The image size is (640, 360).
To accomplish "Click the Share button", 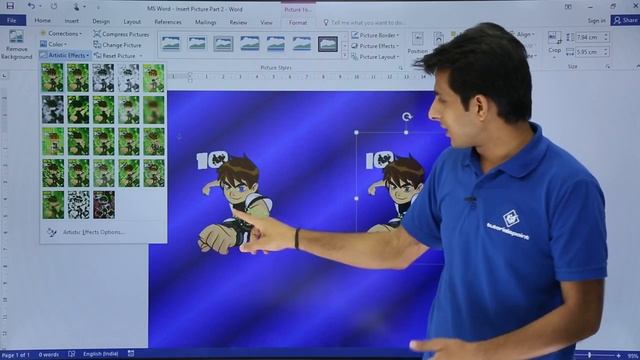I will pos(625,20).
